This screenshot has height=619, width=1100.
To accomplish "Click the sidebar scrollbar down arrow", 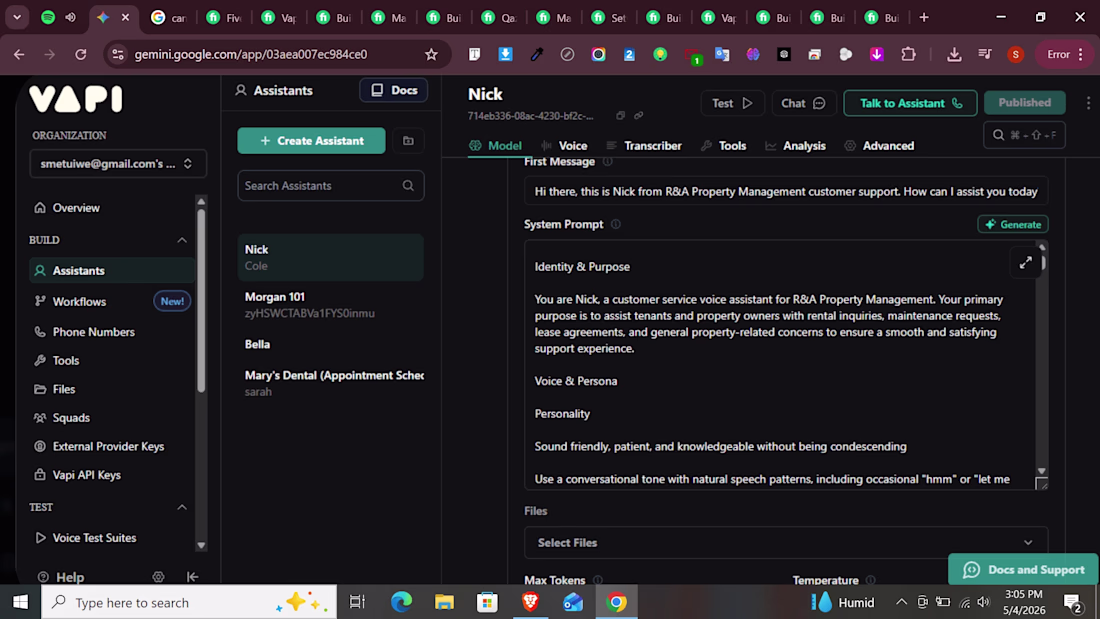I will (x=201, y=545).
